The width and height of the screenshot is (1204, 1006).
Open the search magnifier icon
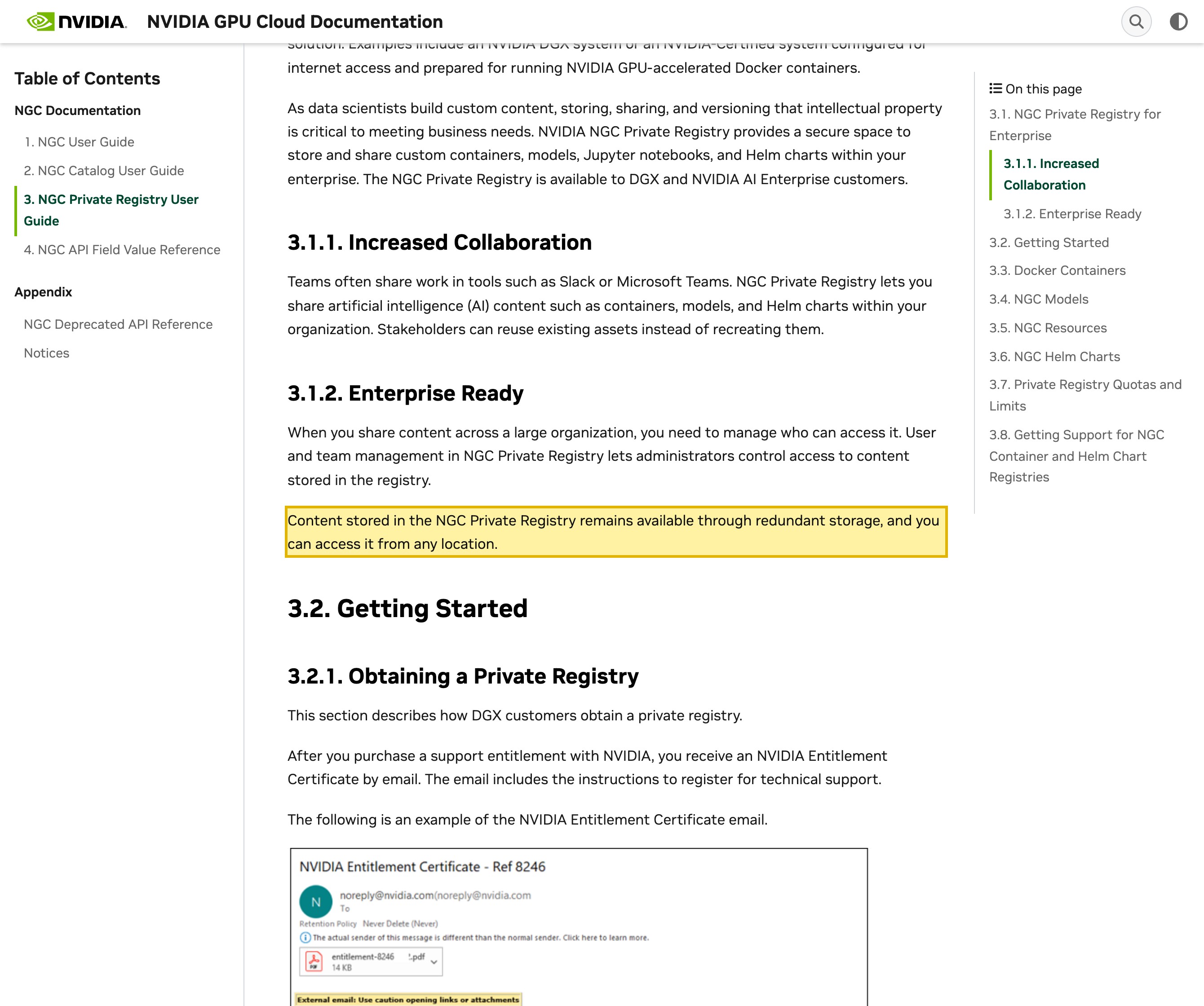1136,22
